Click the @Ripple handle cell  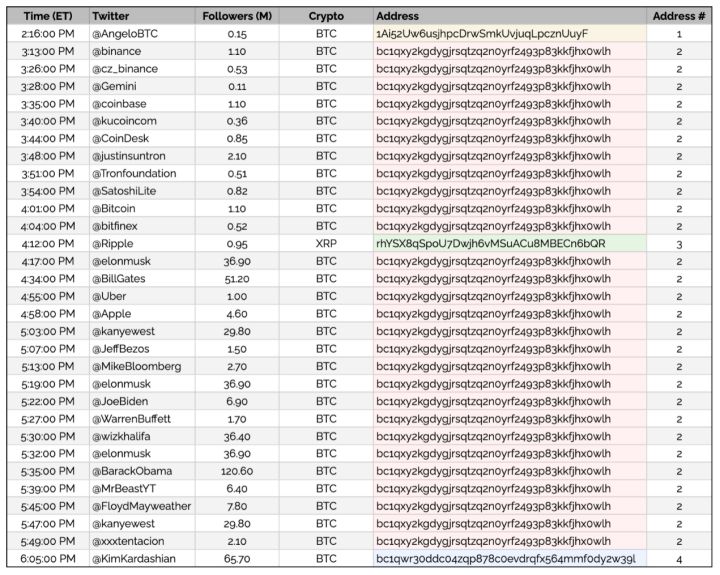coord(117,244)
